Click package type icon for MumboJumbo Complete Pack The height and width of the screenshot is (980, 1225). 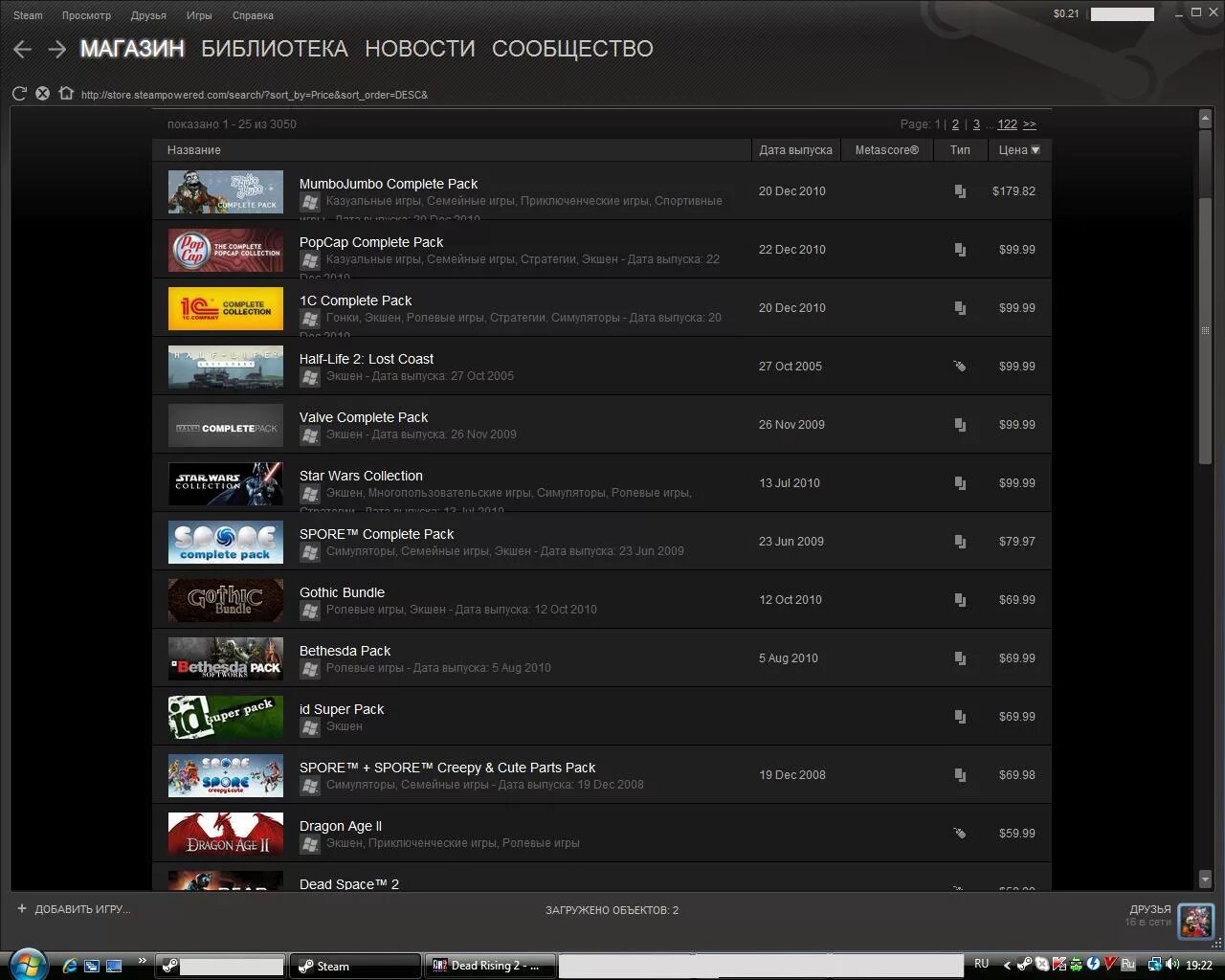coord(960,191)
